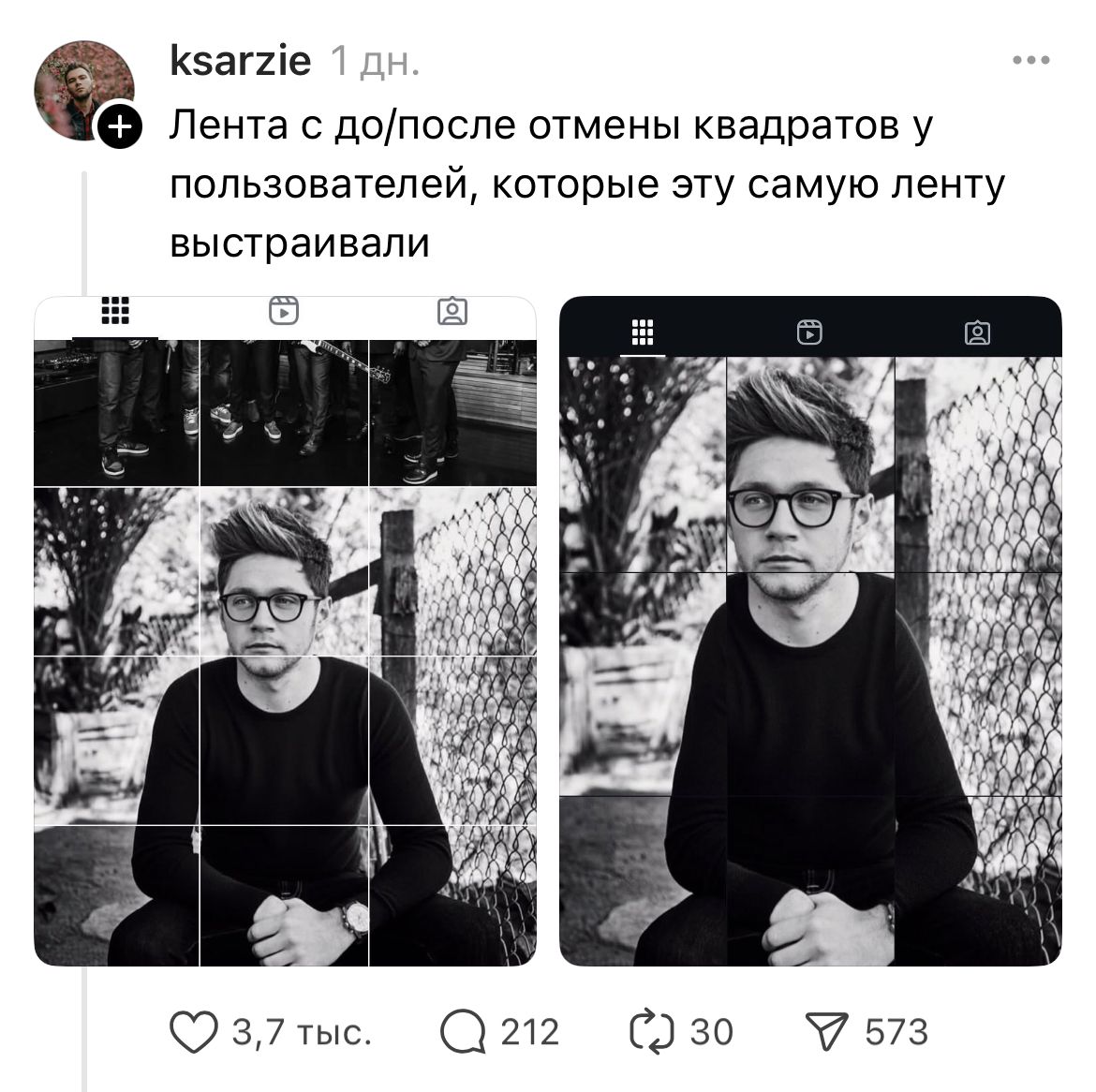This screenshot has height=1092, width=1096.
Task: Open comments with speech bubble icon
Action: coord(463,1032)
